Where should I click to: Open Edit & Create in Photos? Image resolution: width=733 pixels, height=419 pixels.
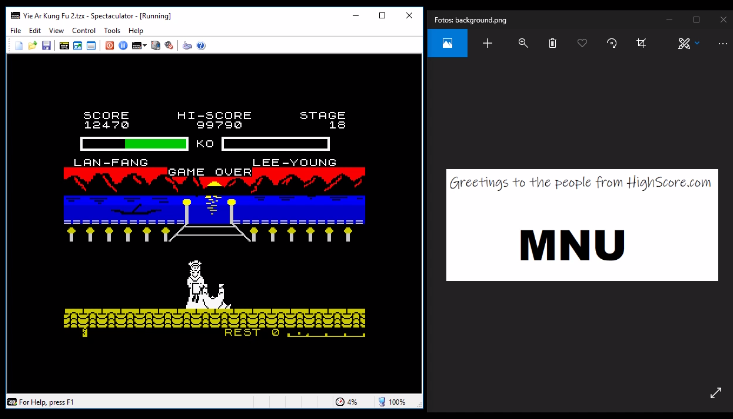pyautogui.click(x=684, y=43)
